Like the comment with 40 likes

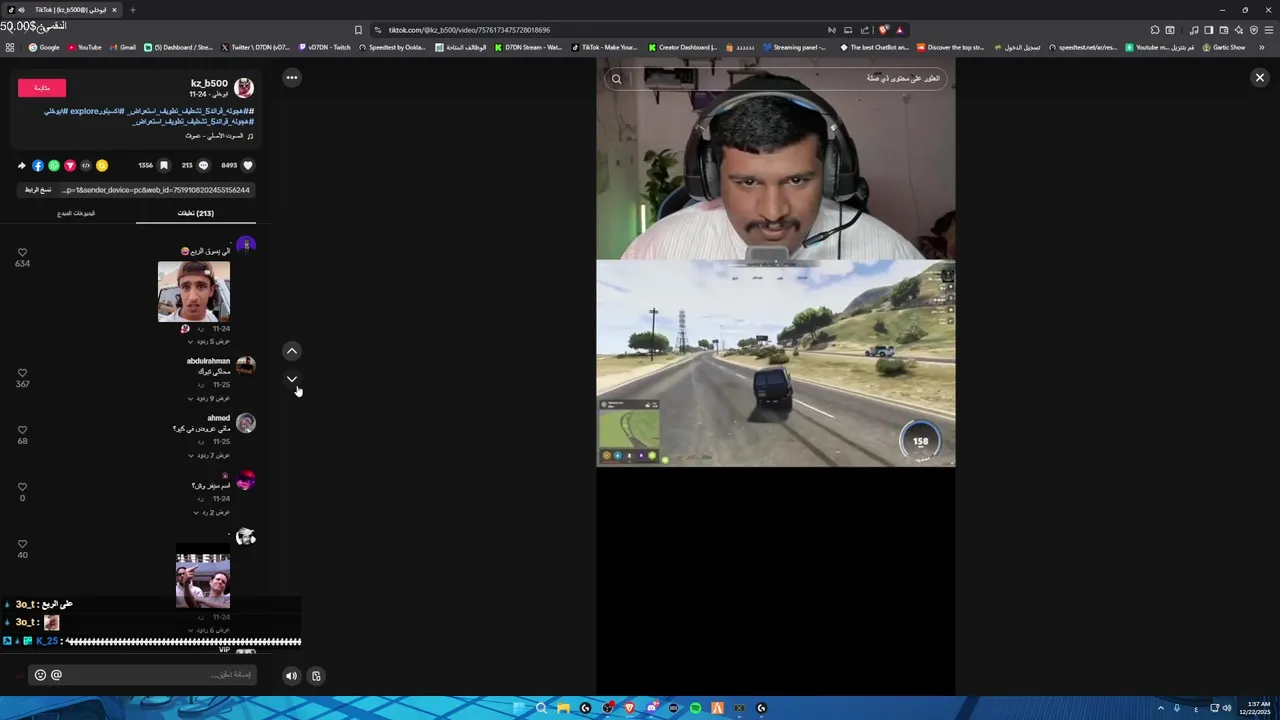click(x=22, y=544)
